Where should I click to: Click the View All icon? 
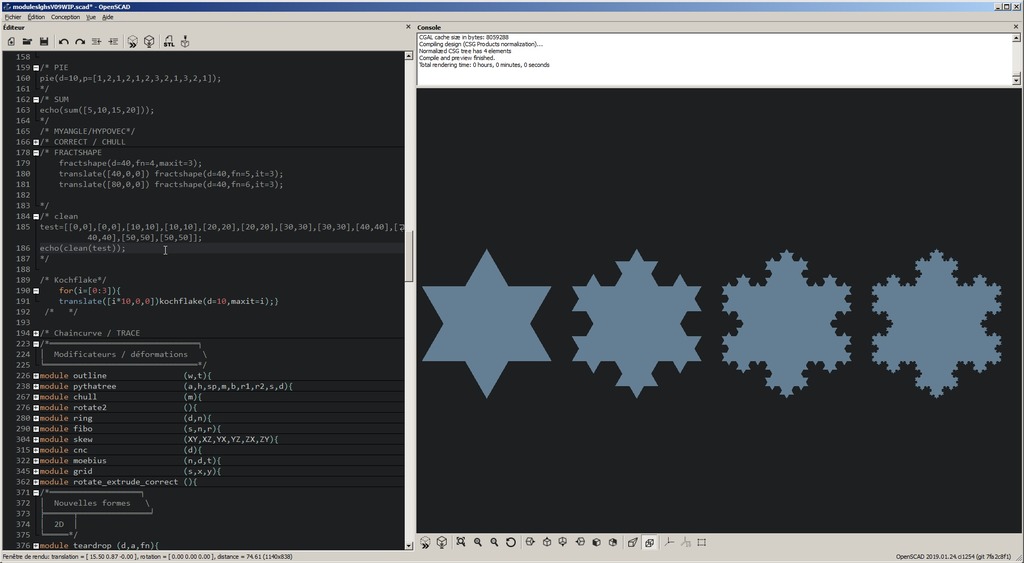click(461, 542)
